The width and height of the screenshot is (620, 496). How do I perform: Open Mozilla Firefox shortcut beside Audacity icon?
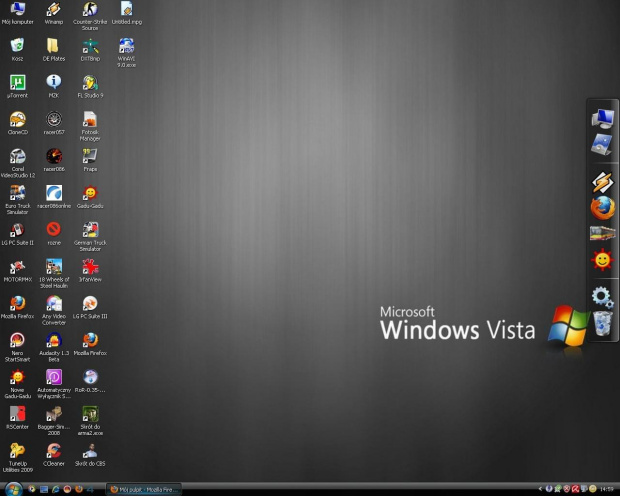pyautogui.click(x=90, y=344)
